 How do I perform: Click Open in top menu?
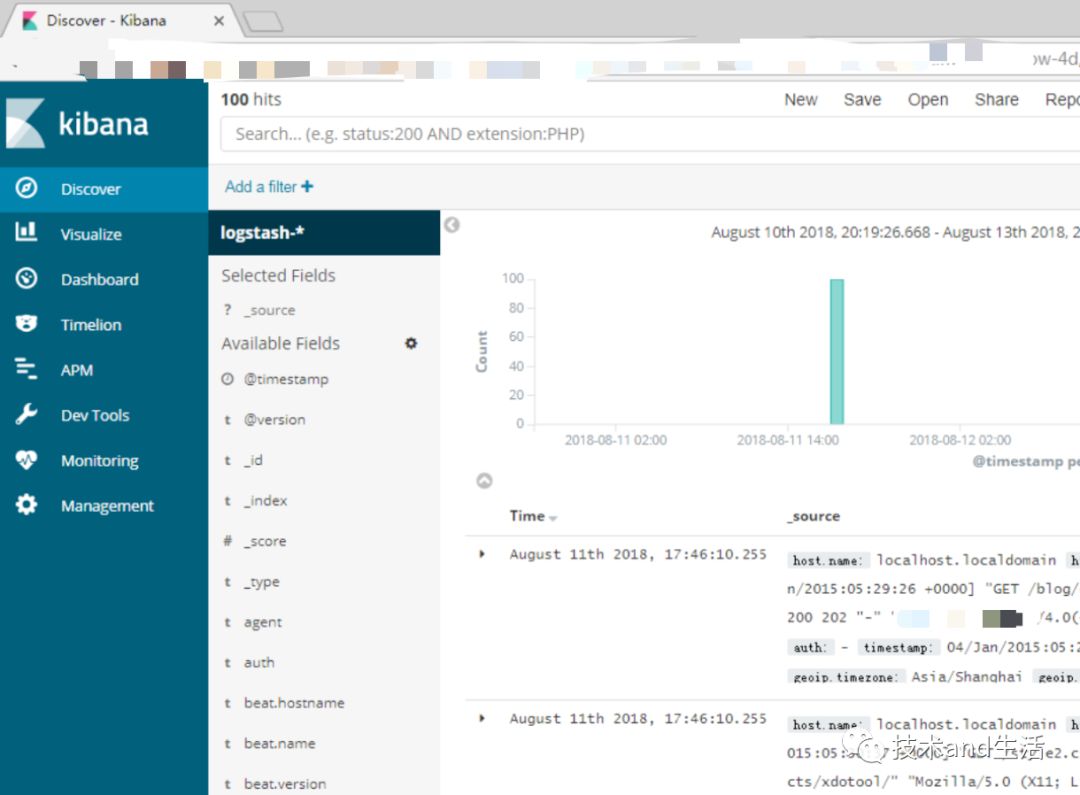click(x=928, y=100)
